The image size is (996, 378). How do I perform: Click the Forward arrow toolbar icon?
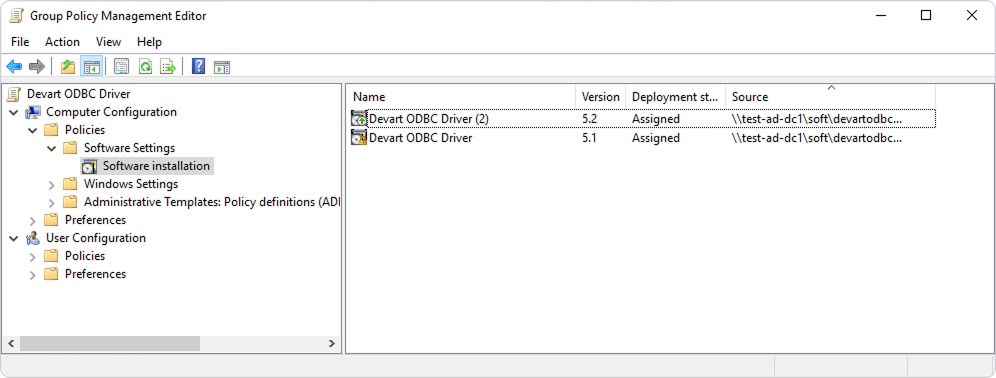click(x=37, y=66)
